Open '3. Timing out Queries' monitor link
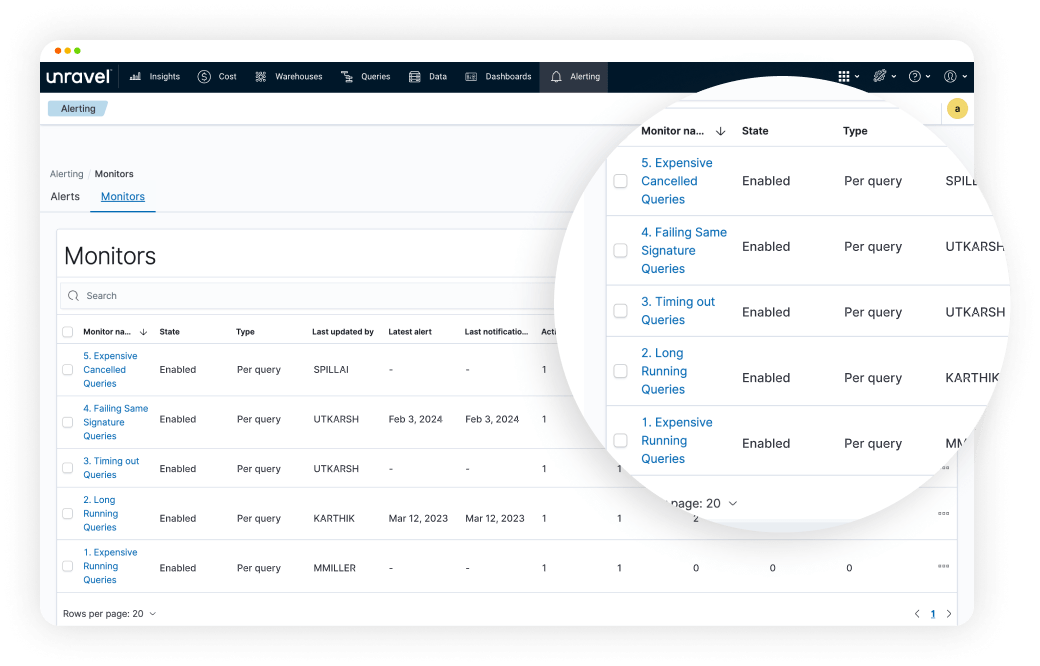Viewport: 1040px width, 666px height. [111, 468]
